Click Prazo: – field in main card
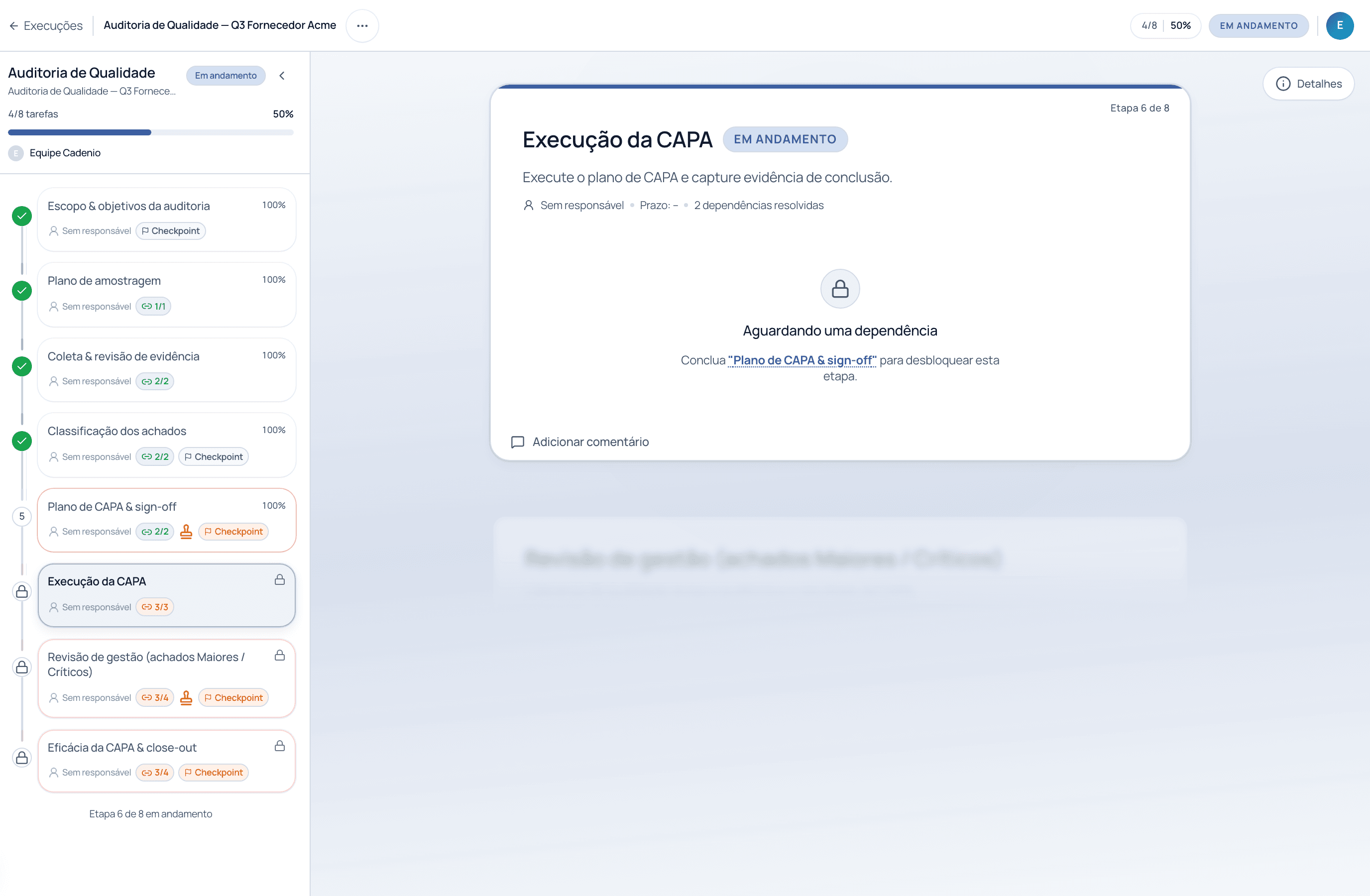This screenshot has height=896, width=1370. point(659,206)
